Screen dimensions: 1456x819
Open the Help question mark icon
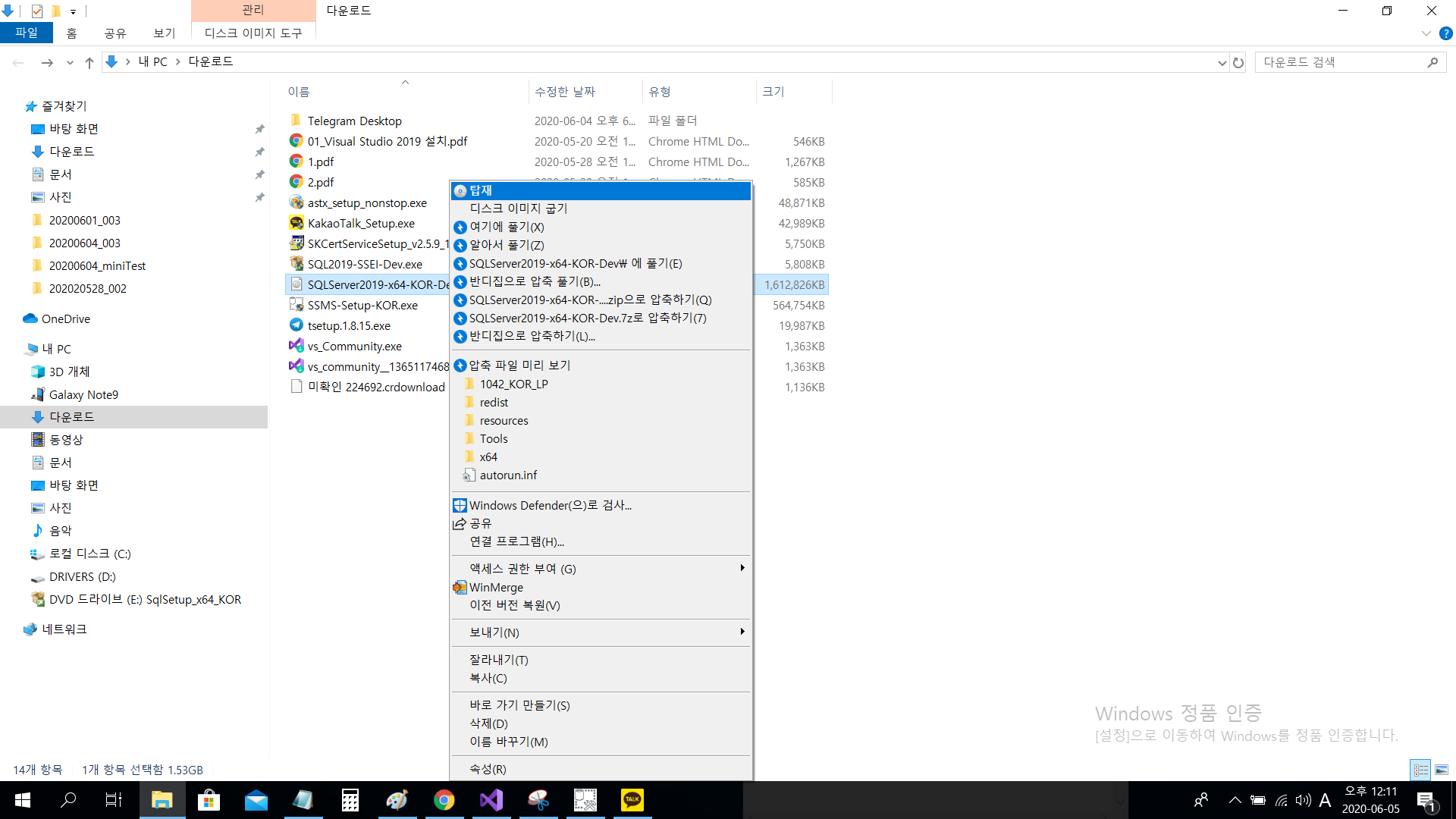(1446, 33)
